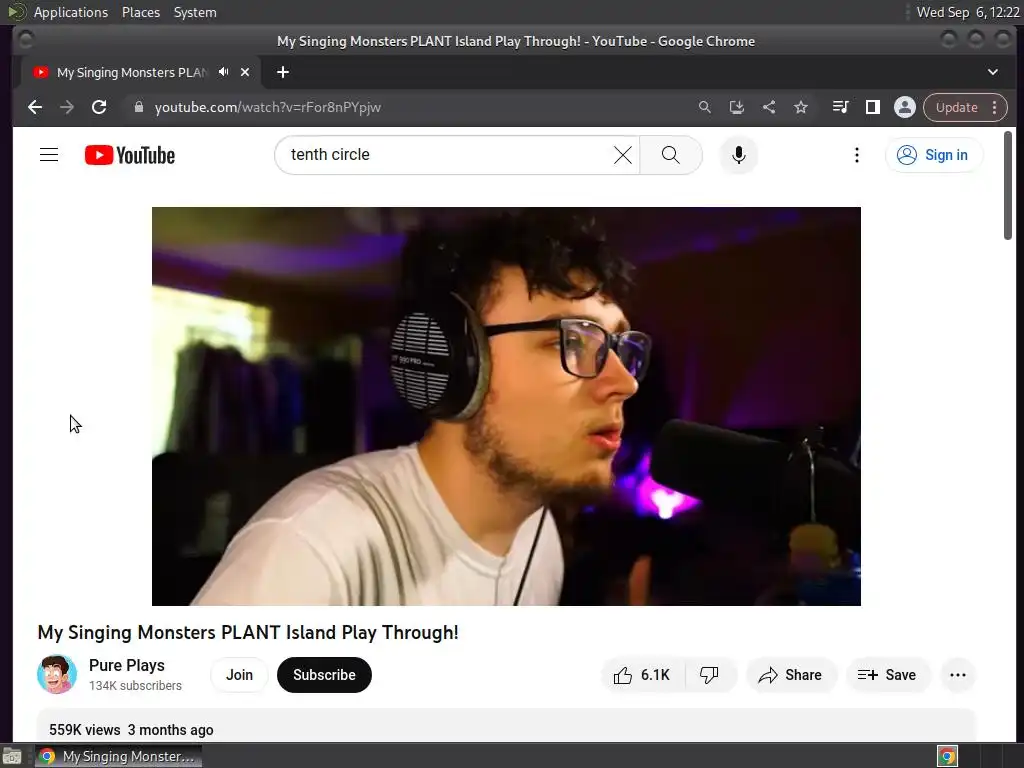
Task: Open Chrome zoom magnifier in address bar
Action: [704, 107]
